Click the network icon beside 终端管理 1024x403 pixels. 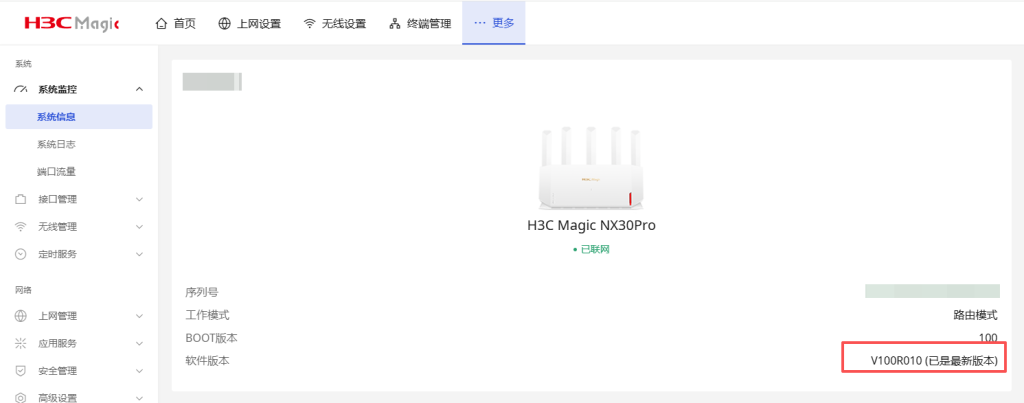pos(394,24)
